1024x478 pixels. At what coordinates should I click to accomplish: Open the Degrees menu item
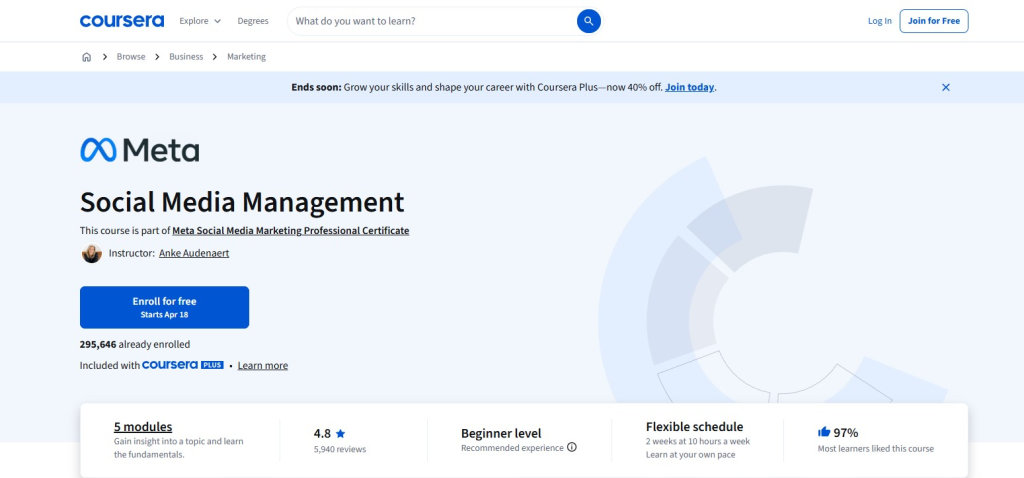coord(253,21)
